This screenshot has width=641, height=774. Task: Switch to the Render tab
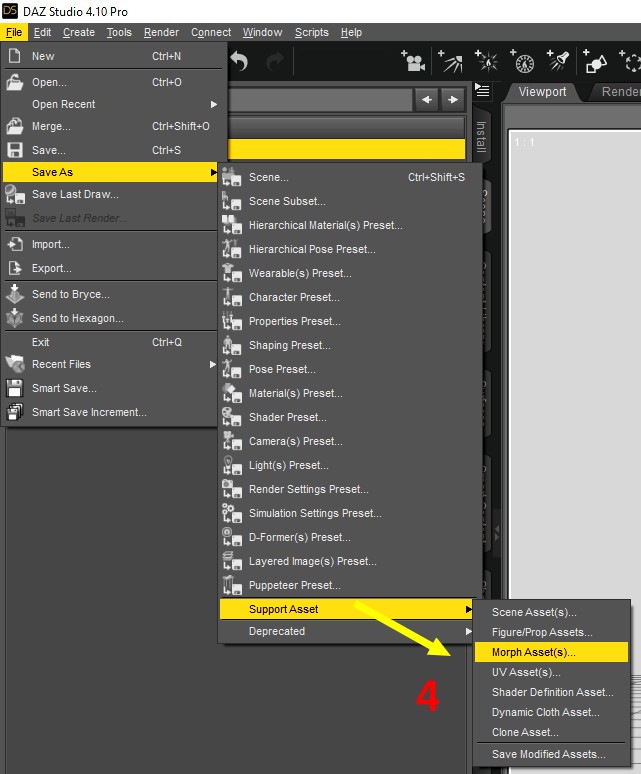619,92
